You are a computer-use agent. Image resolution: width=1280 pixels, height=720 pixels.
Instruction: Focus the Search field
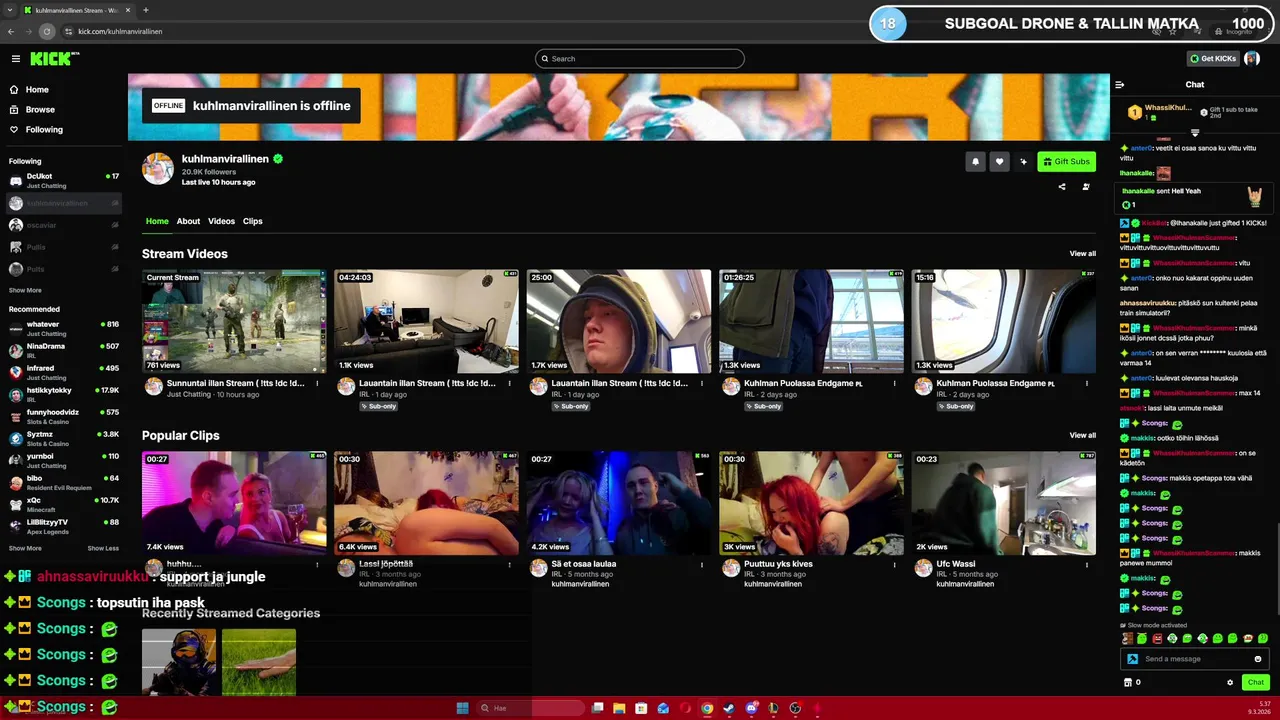point(640,58)
